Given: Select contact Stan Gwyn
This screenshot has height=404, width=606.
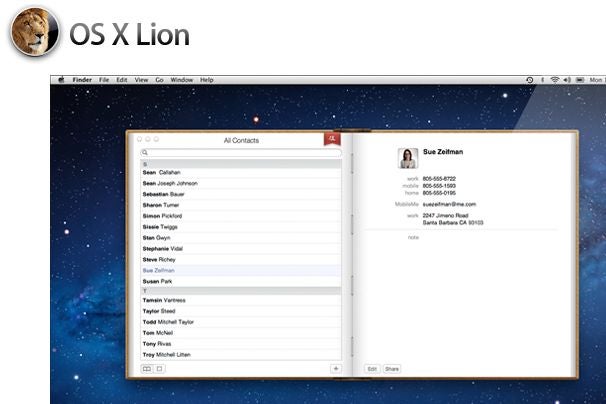Looking at the screenshot, I should [241, 238].
